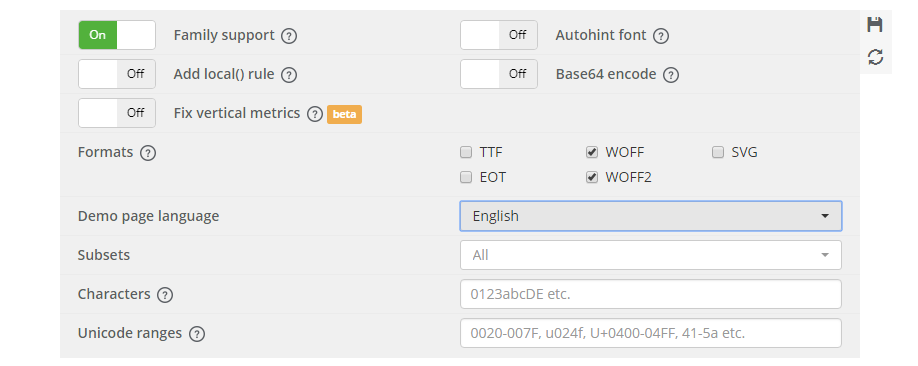Click the 'Family support' label text
This screenshot has height=366, width=918.
[x=224, y=35]
